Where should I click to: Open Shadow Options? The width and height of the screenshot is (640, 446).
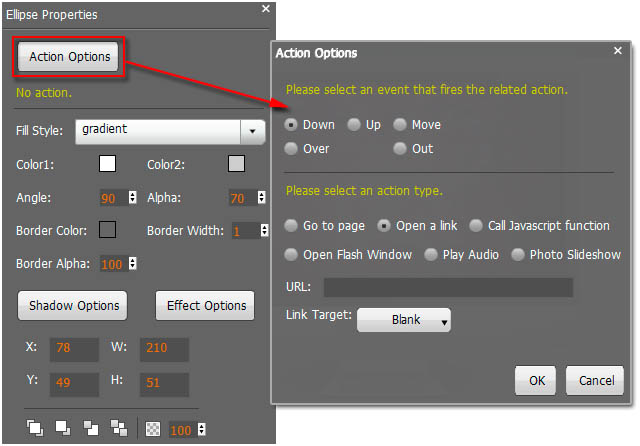[74, 305]
